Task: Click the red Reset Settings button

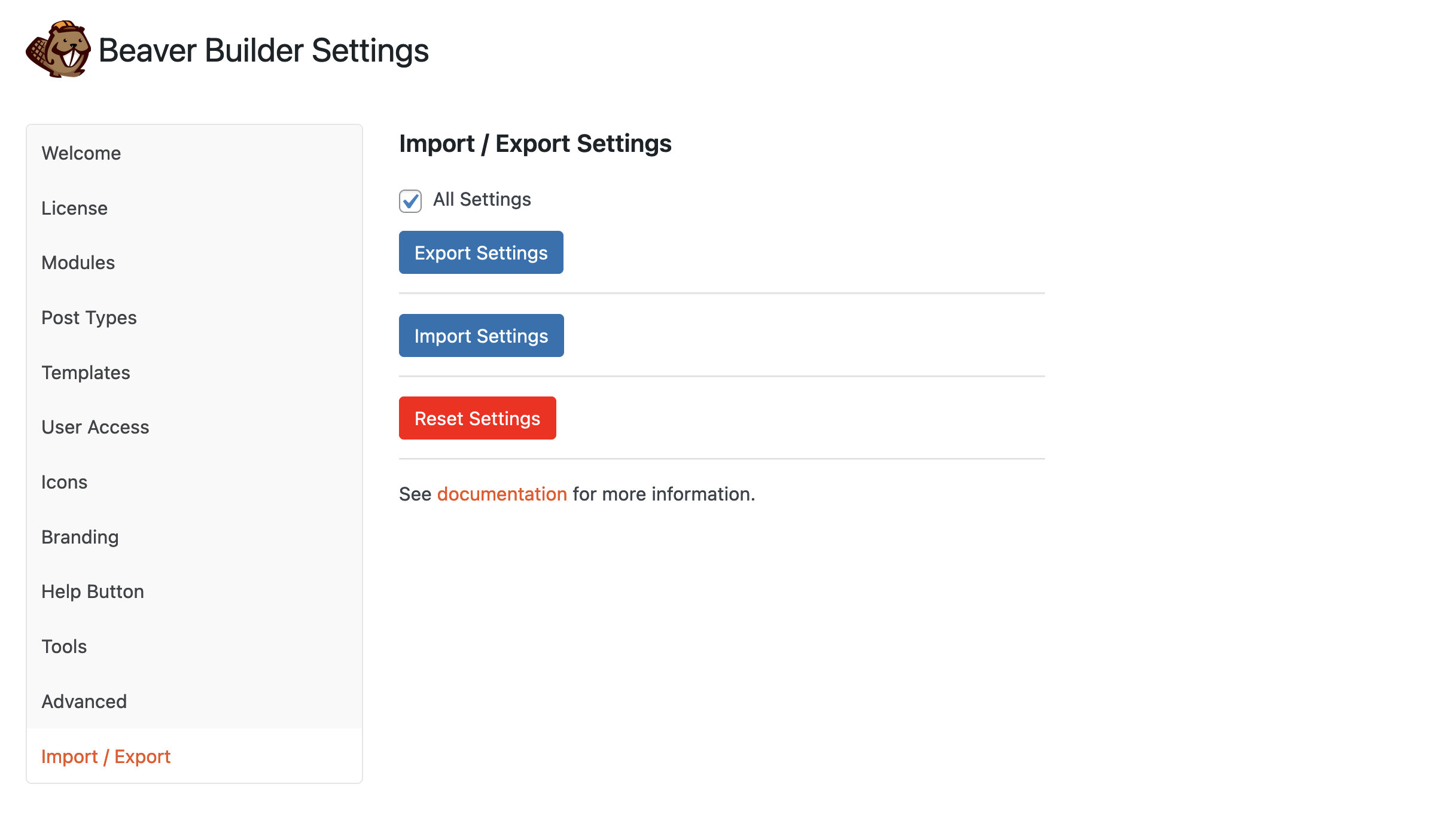Action: (477, 418)
